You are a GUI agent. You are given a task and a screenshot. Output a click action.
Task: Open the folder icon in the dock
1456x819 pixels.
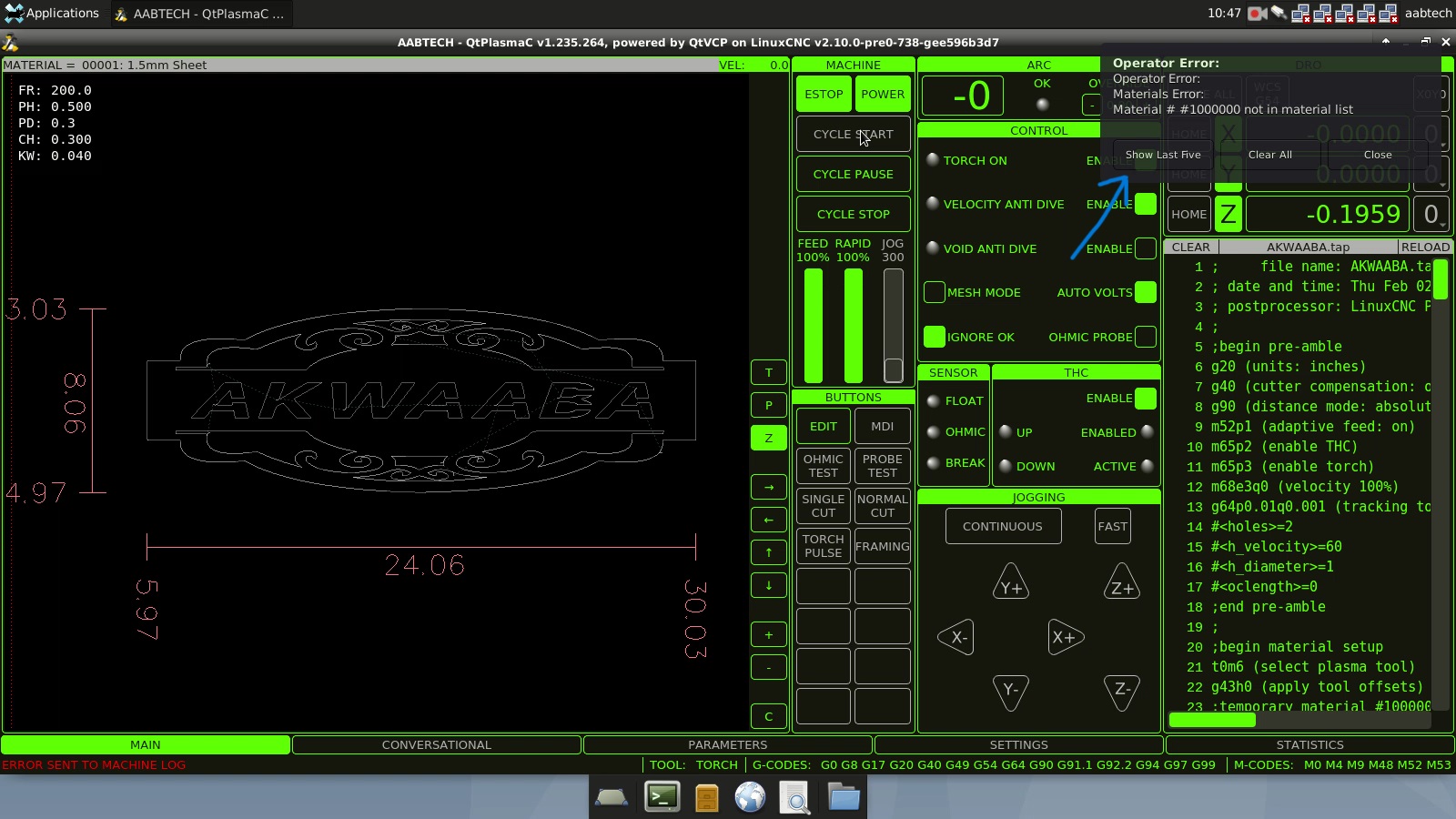[x=844, y=797]
